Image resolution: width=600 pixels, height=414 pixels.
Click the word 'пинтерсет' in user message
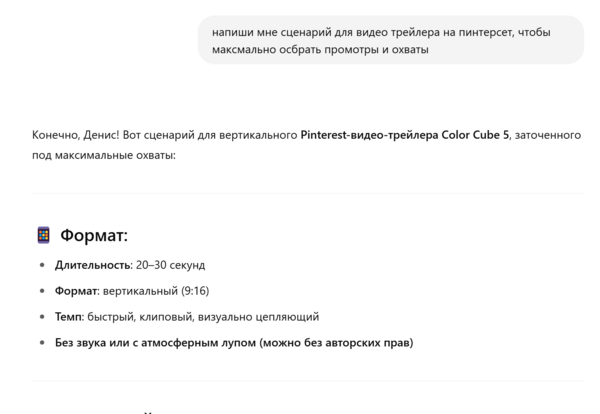(x=479, y=32)
